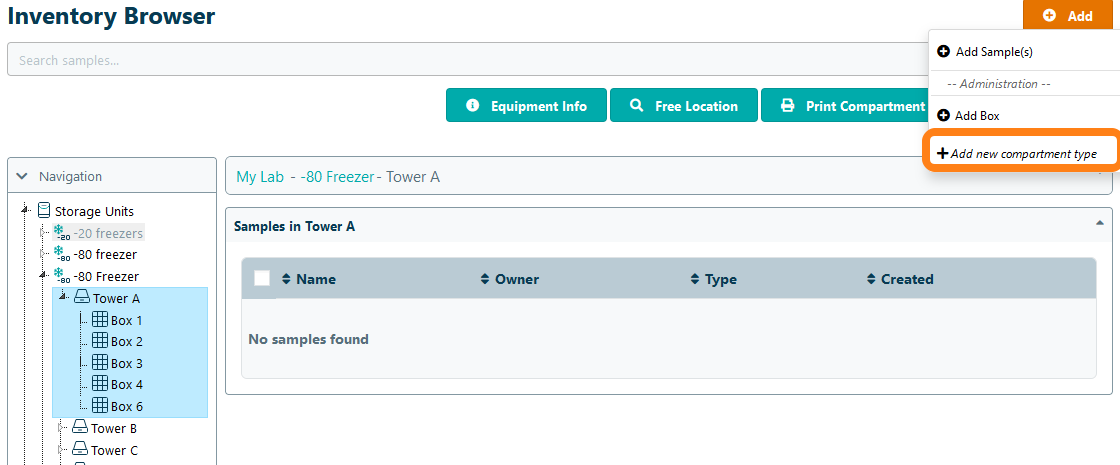Viewport: 1120px width, 465px height.
Task: Click the Storage Units database icon
Action: pyautogui.click(x=44, y=211)
